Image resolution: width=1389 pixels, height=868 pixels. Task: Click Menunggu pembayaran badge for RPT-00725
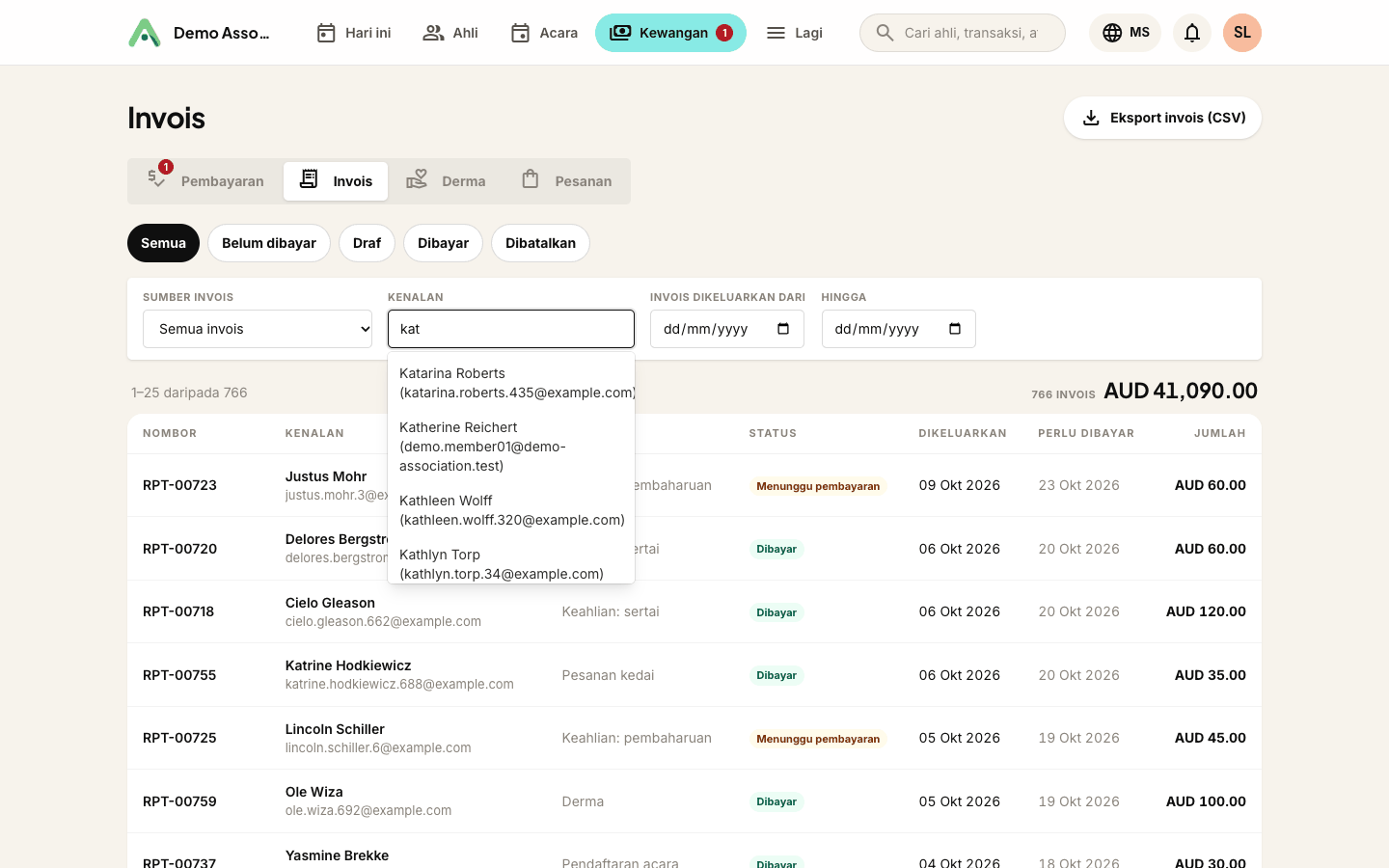coord(818,739)
